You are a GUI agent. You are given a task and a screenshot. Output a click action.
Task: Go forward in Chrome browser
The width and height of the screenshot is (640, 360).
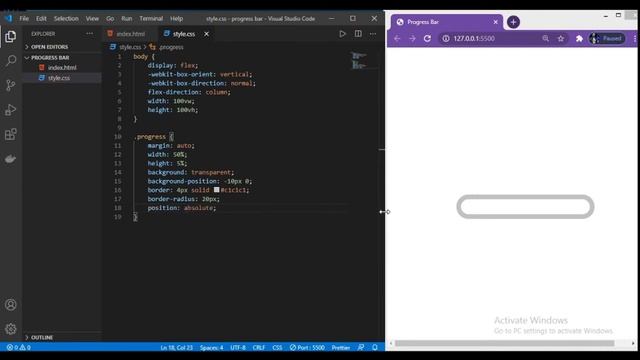pyautogui.click(x=412, y=38)
